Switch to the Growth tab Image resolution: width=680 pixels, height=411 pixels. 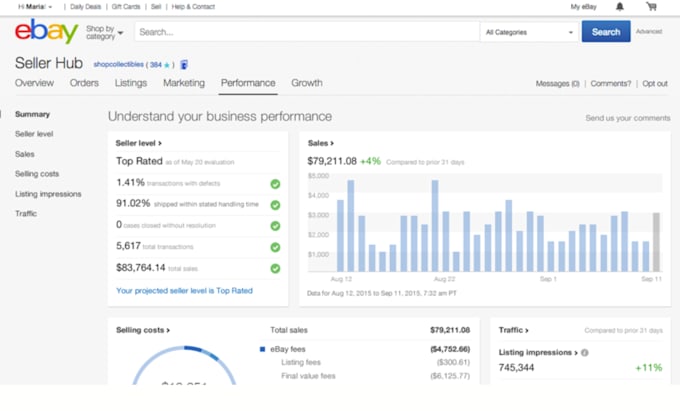click(x=307, y=83)
